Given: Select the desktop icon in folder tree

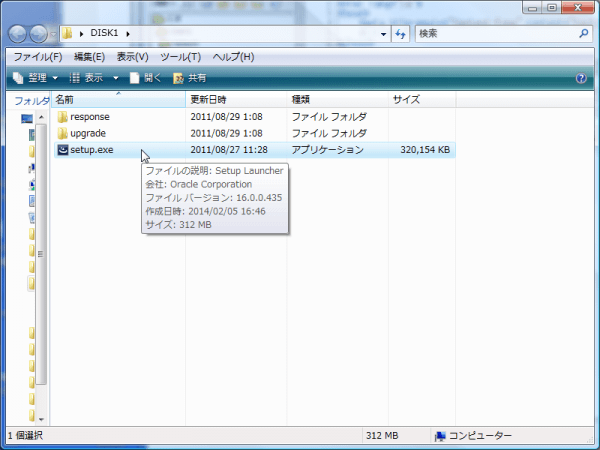Looking at the screenshot, I should click(27, 119).
